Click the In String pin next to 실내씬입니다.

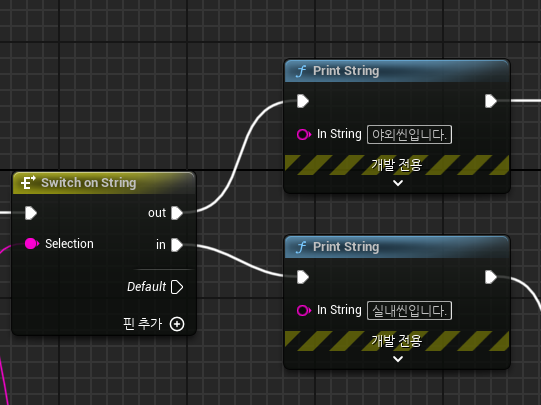click(304, 310)
